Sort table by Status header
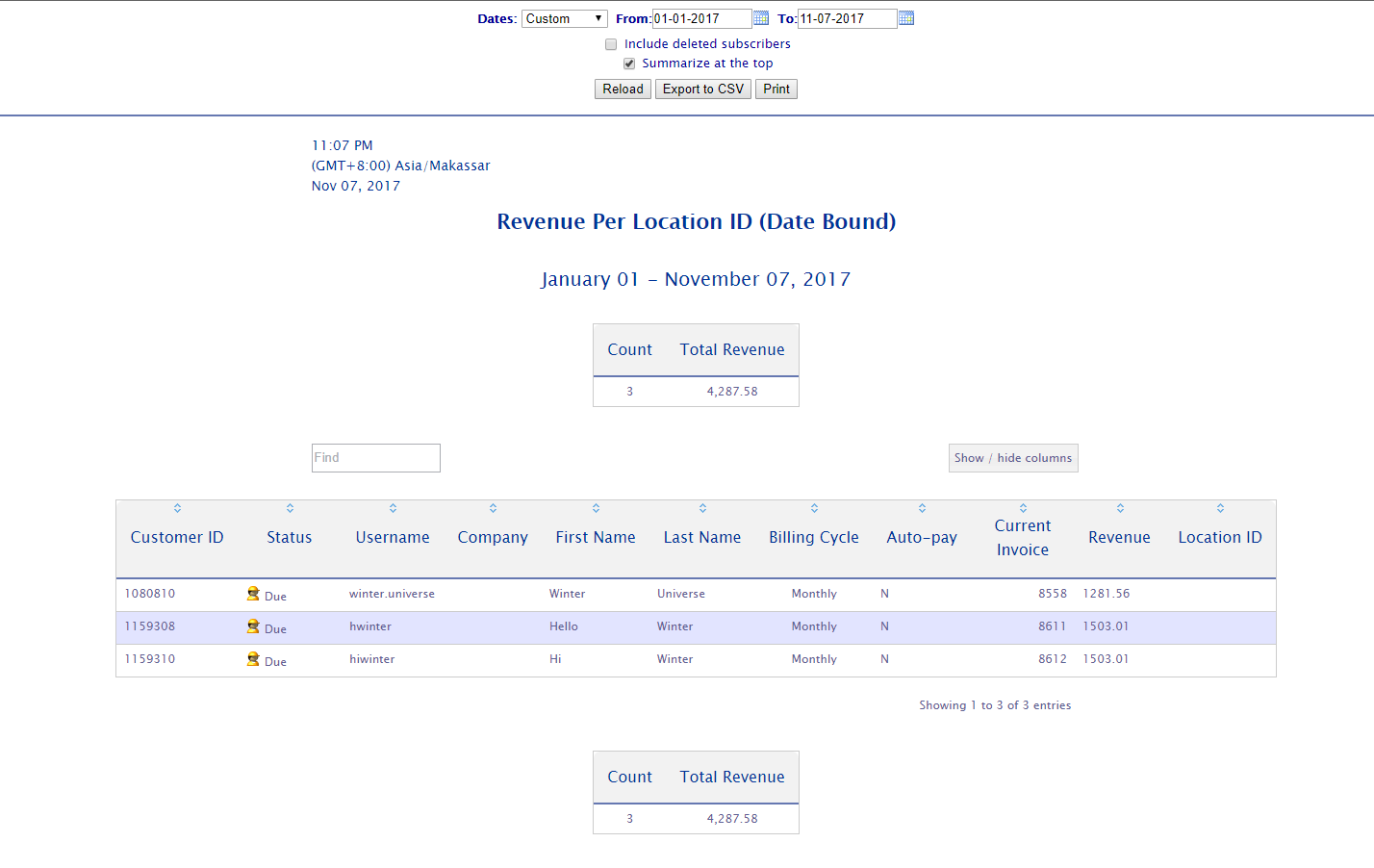Screen dimensions: 1374x868 (290, 538)
